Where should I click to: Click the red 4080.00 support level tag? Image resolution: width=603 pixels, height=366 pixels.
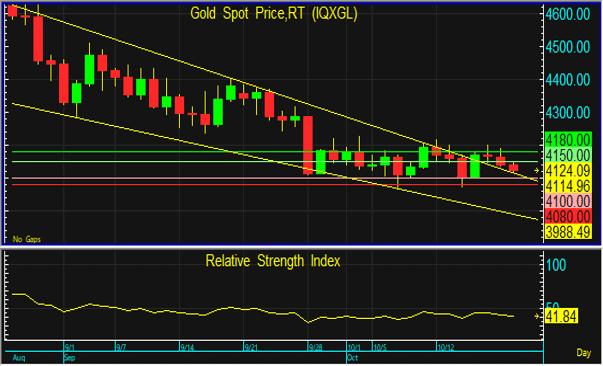coord(568,216)
